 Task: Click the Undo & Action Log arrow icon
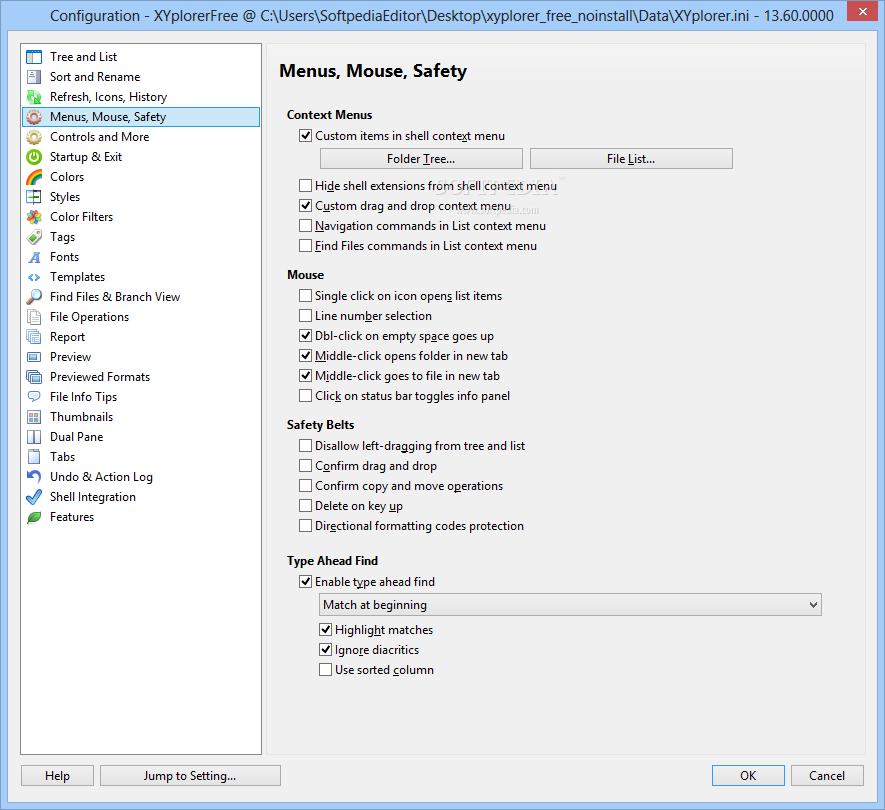coord(34,477)
